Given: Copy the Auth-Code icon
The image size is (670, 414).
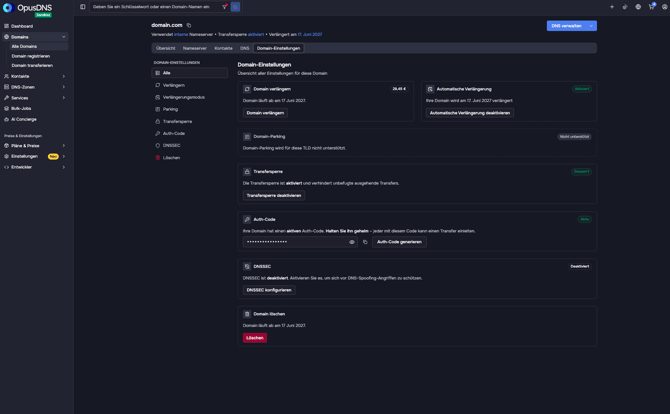Looking at the screenshot, I should (365, 242).
